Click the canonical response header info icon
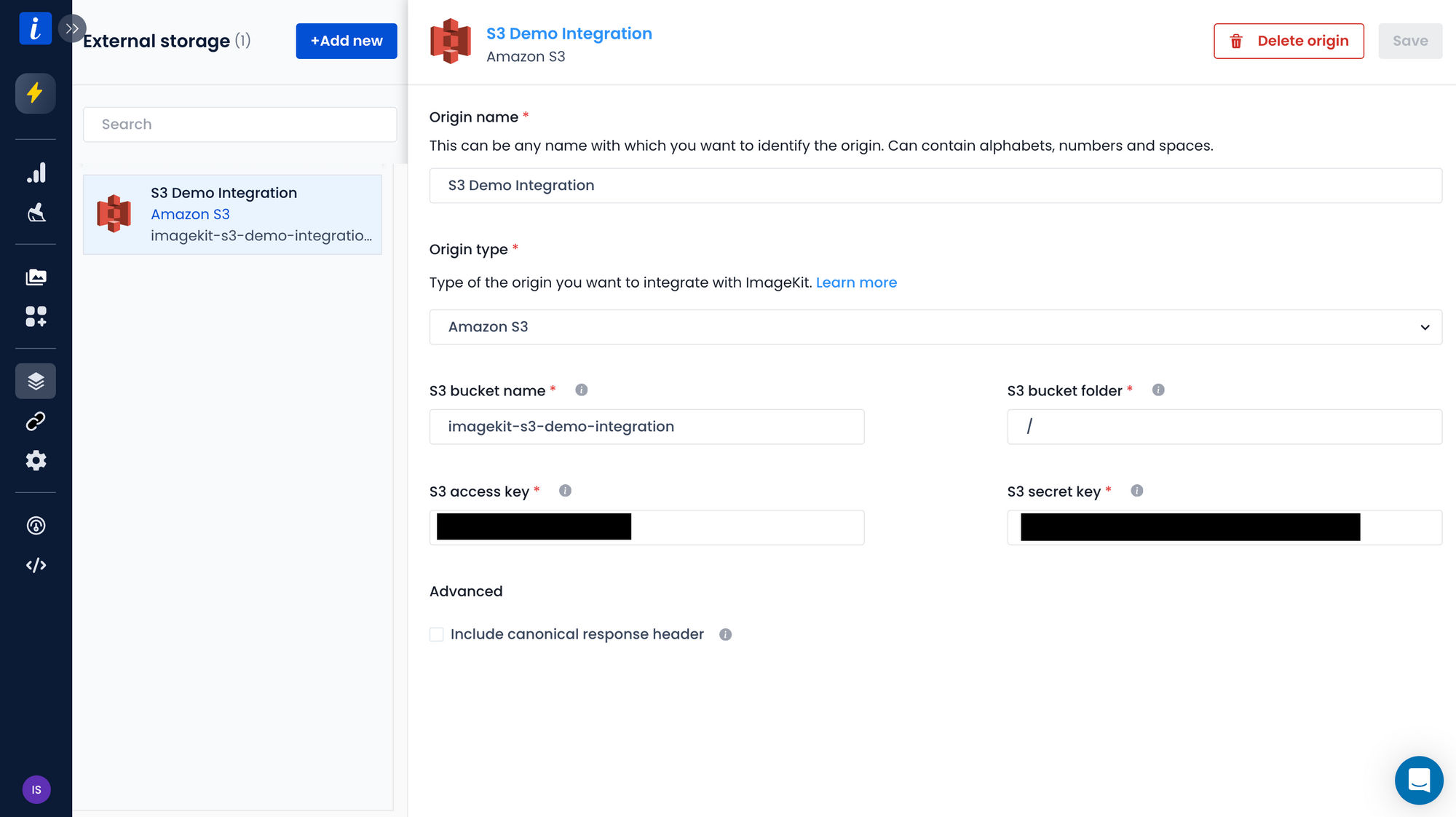1456x817 pixels. pos(725,634)
